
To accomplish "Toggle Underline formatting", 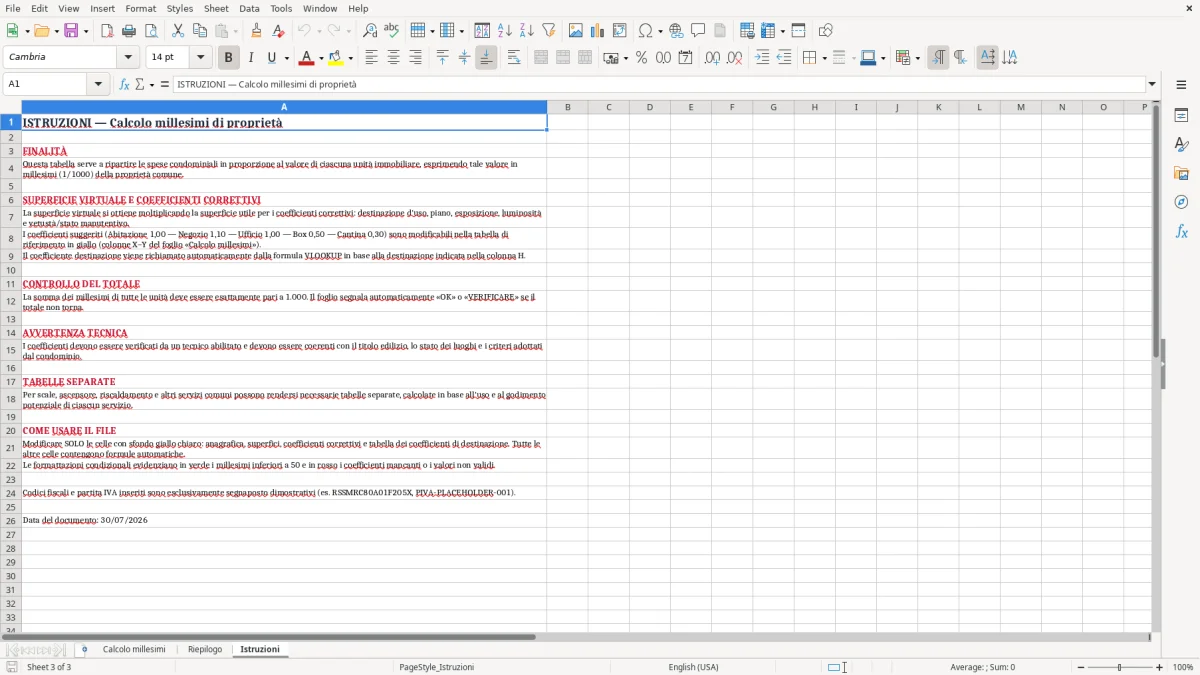I will click(271, 58).
